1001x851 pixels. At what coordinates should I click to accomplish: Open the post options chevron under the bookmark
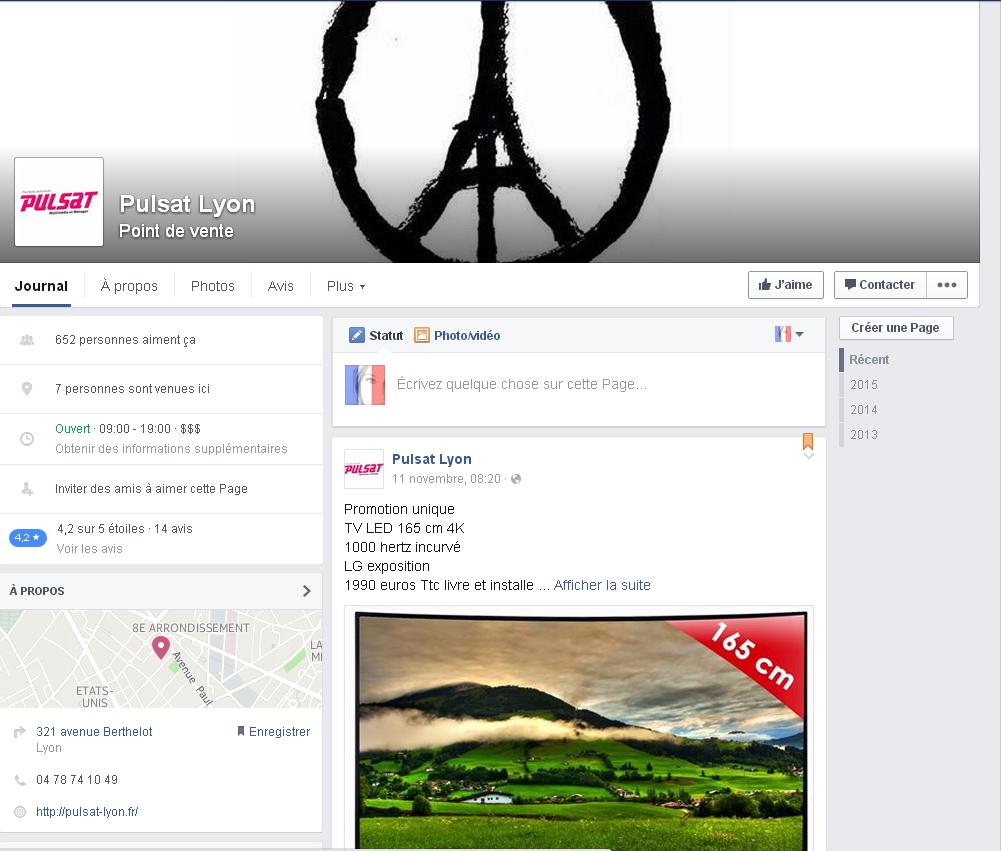(x=808, y=455)
